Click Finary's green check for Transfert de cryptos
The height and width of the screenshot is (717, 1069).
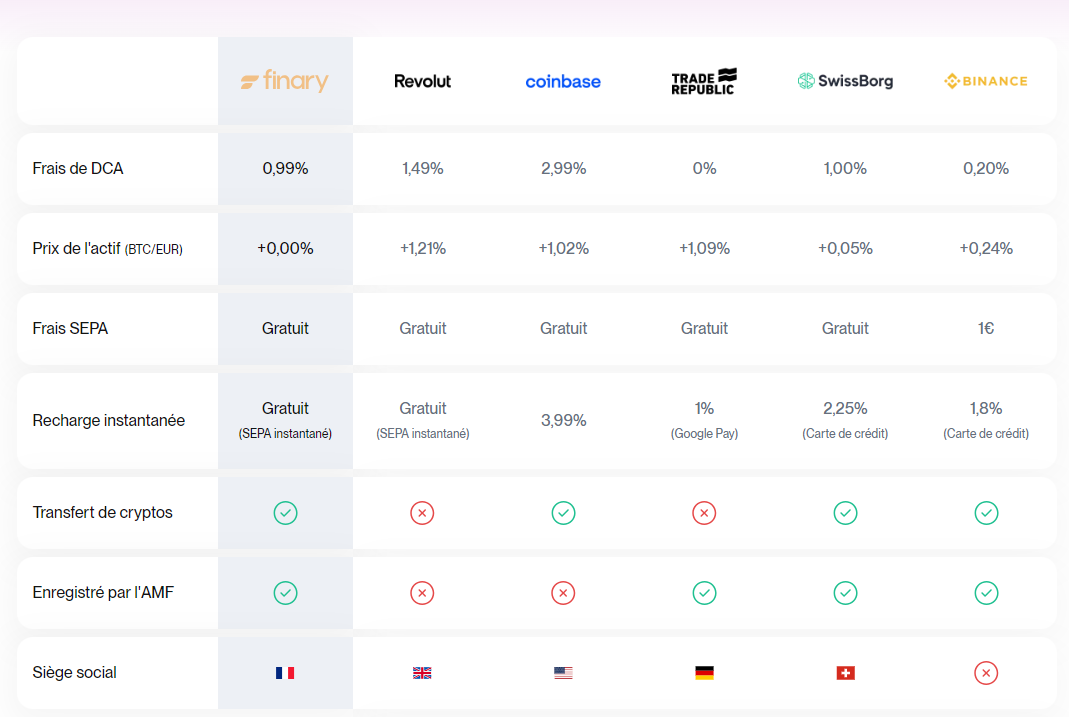point(285,513)
